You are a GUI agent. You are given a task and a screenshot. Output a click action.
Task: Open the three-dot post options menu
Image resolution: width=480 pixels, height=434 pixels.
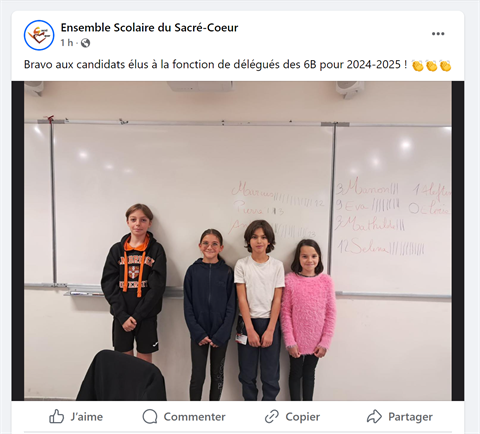(x=438, y=34)
